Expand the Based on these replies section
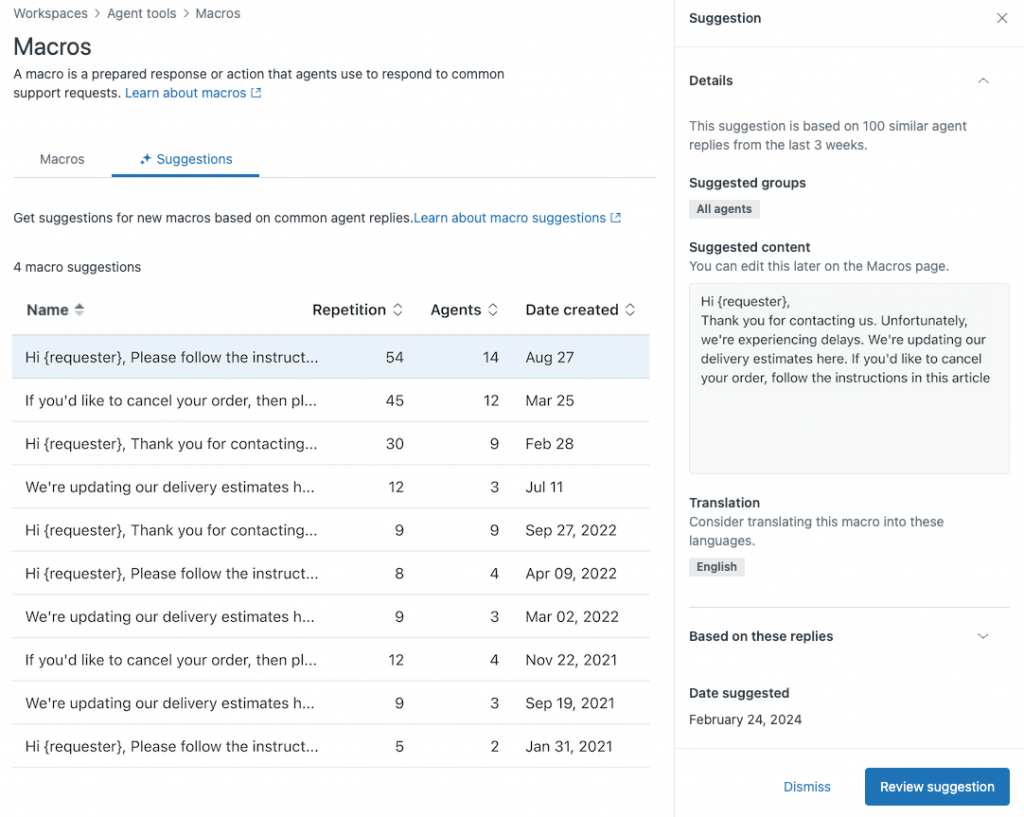This screenshot has height=817, width=1024. 983,637
